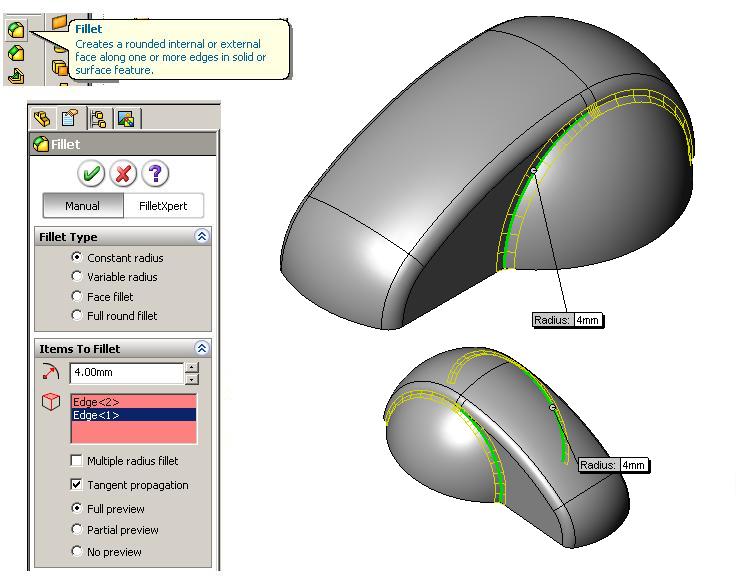Click the Rib tool icon in toolbar
This screenshot has height=576, width=738.
16,75
